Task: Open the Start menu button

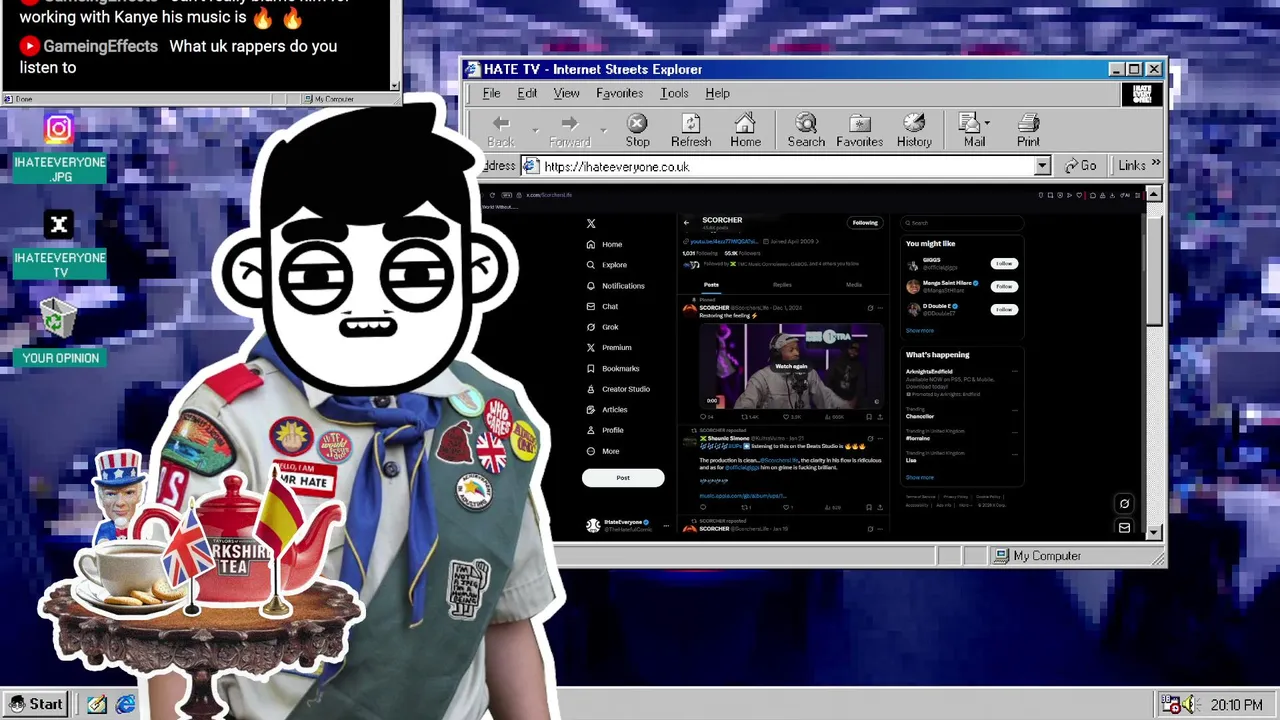Action: 35,704
